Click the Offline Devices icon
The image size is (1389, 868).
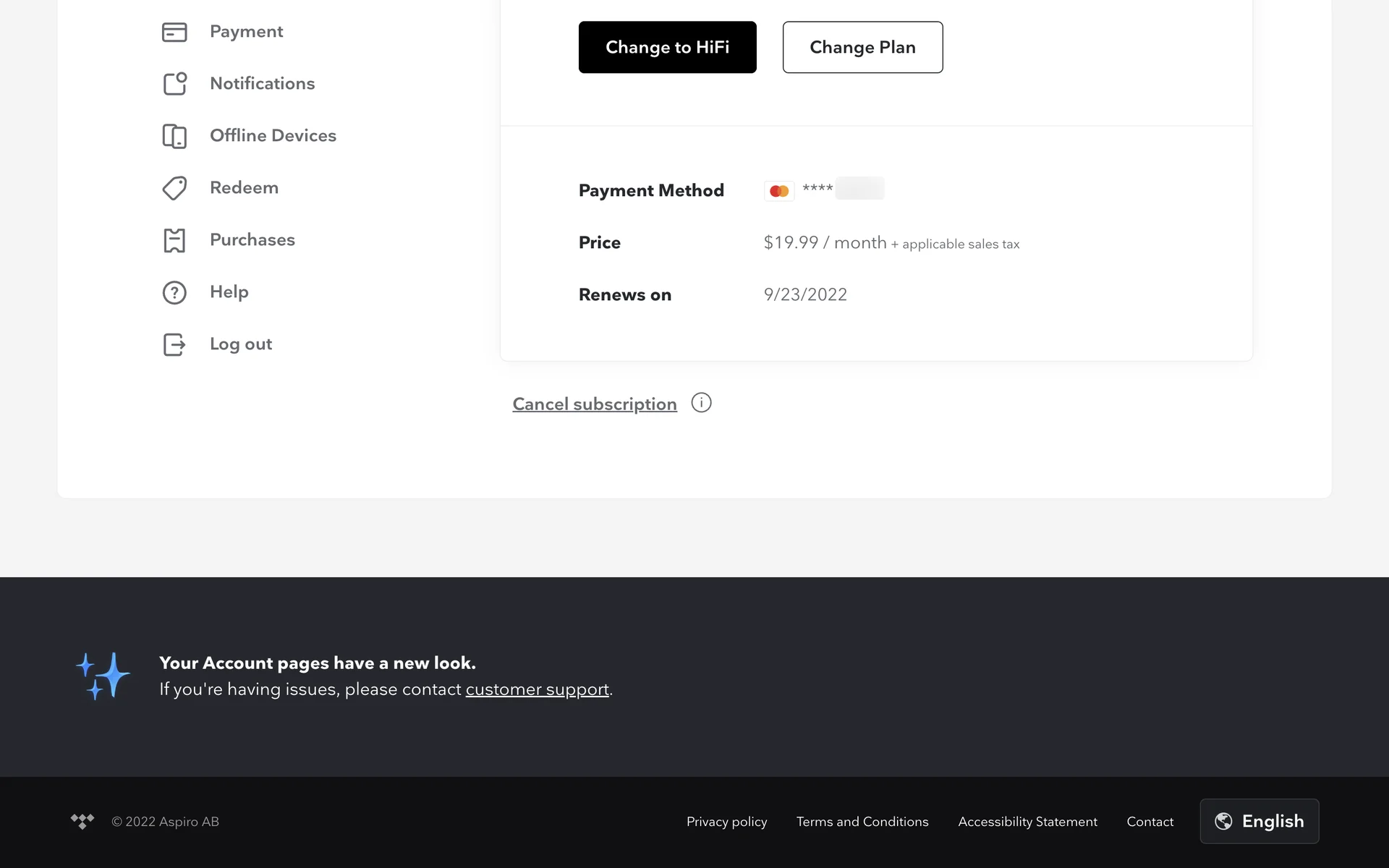pos(174,136)
